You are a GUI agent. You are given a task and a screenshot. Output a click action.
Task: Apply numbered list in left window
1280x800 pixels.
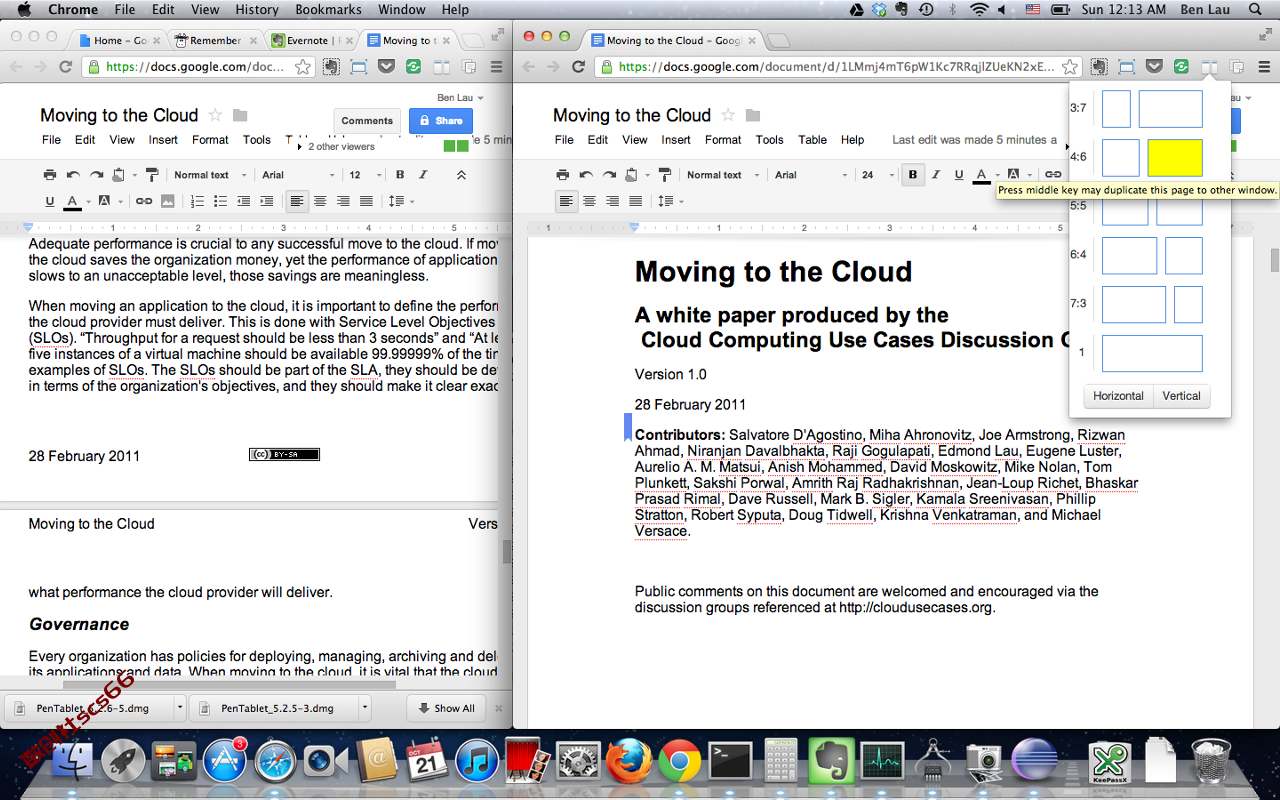point(197,201)
